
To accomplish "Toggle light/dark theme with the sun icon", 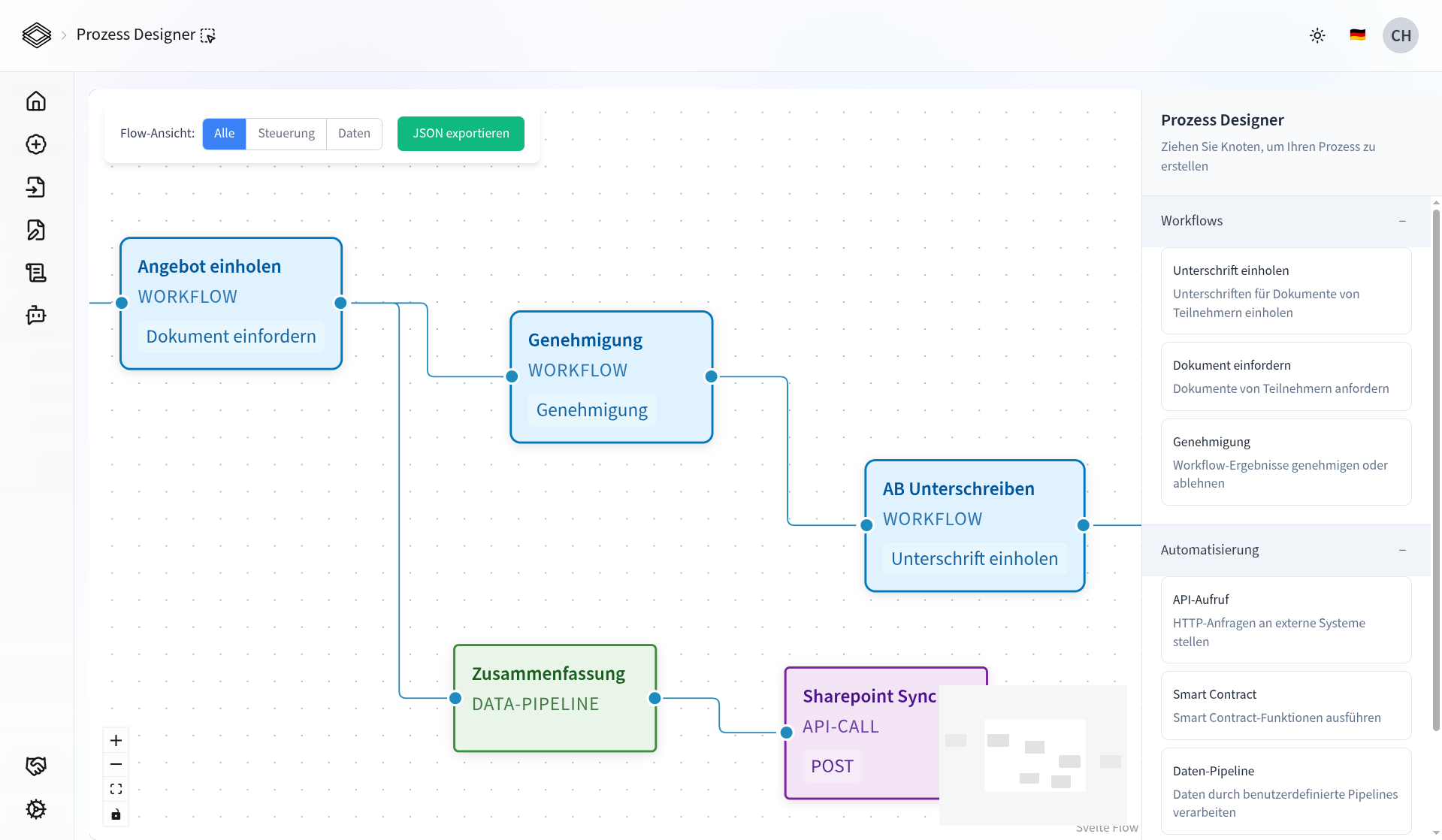I will click(x=1317, y=35).
